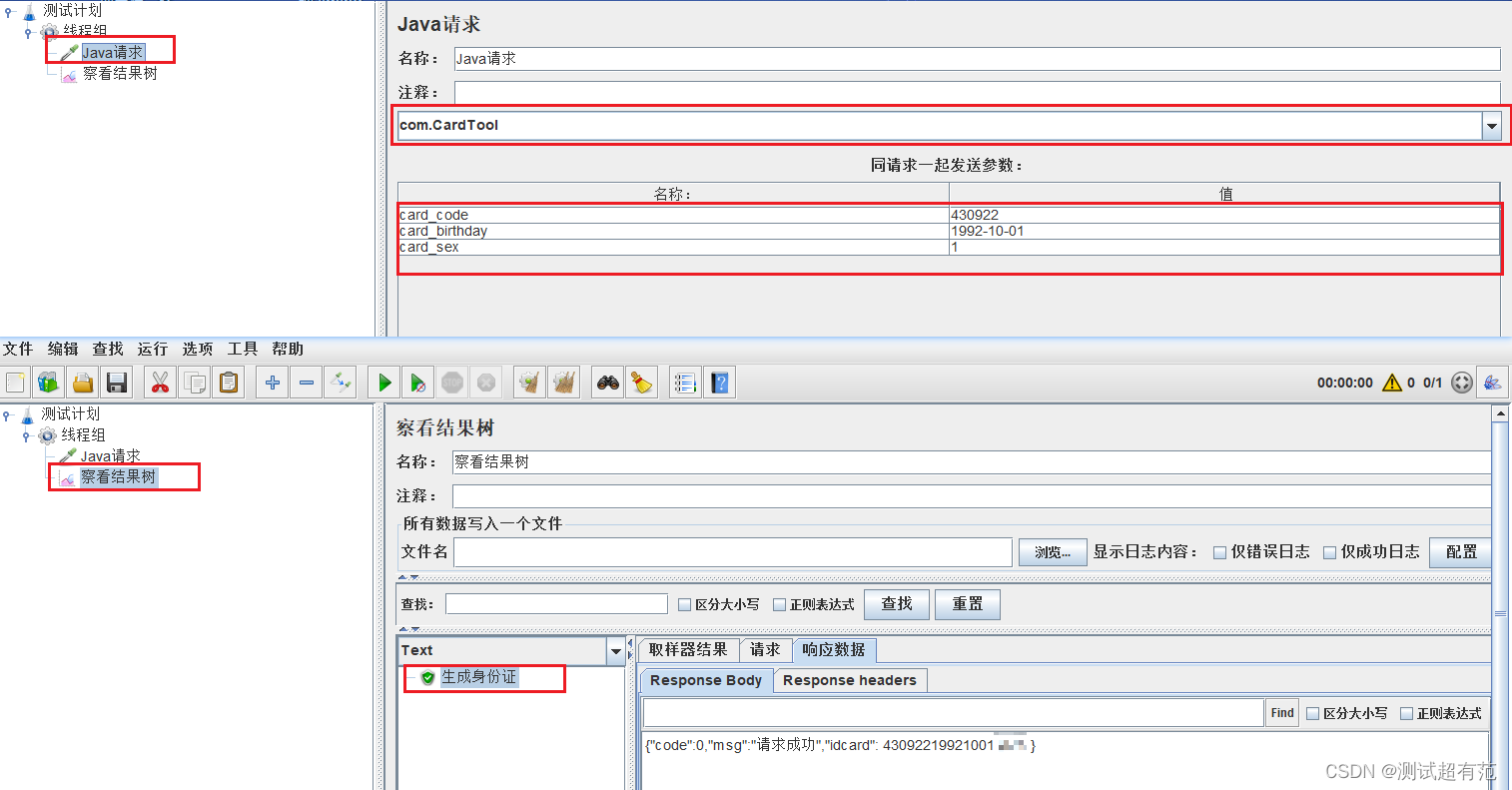Start the test with the green Run icon
The height and width of the screenshot is (790, 1512).
click(383, 382)
